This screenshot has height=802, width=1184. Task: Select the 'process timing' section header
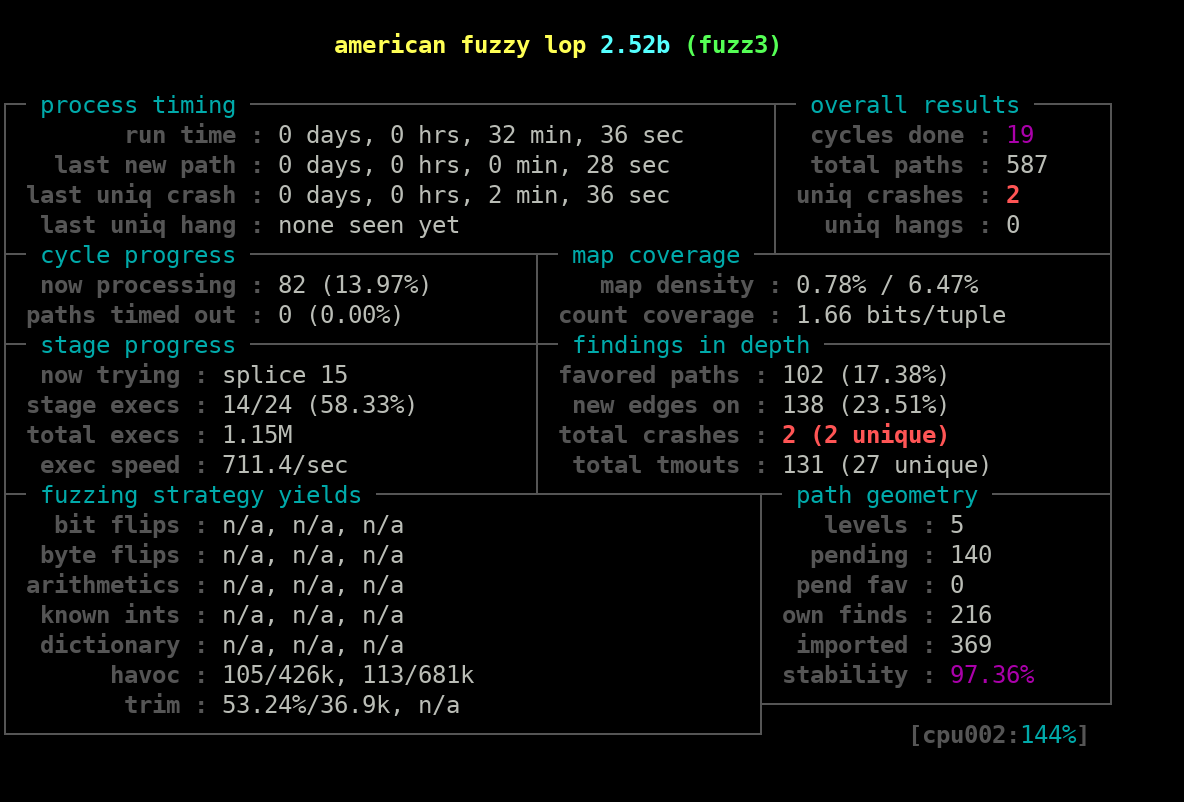click(138, 105)
